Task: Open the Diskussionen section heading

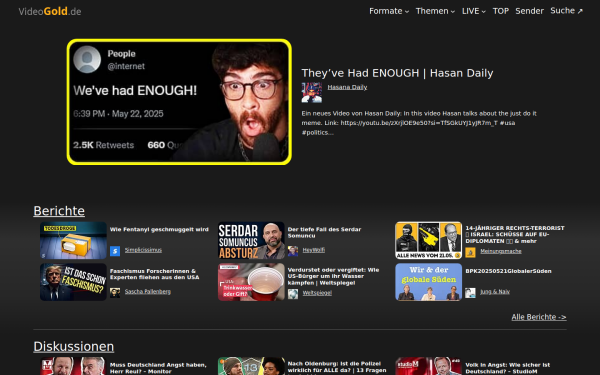Action: click(73, 346)
